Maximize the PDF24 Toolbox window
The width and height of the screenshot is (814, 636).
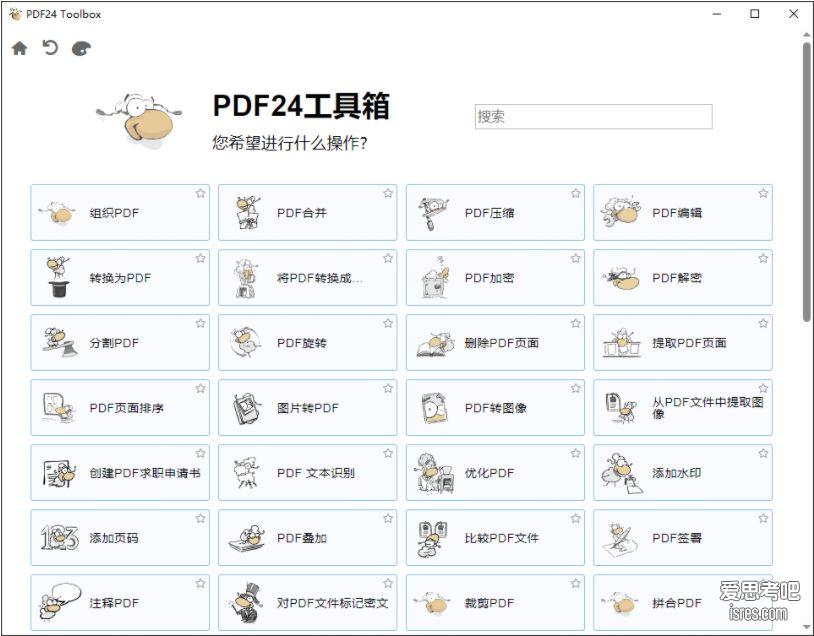(x=755, y=14)
